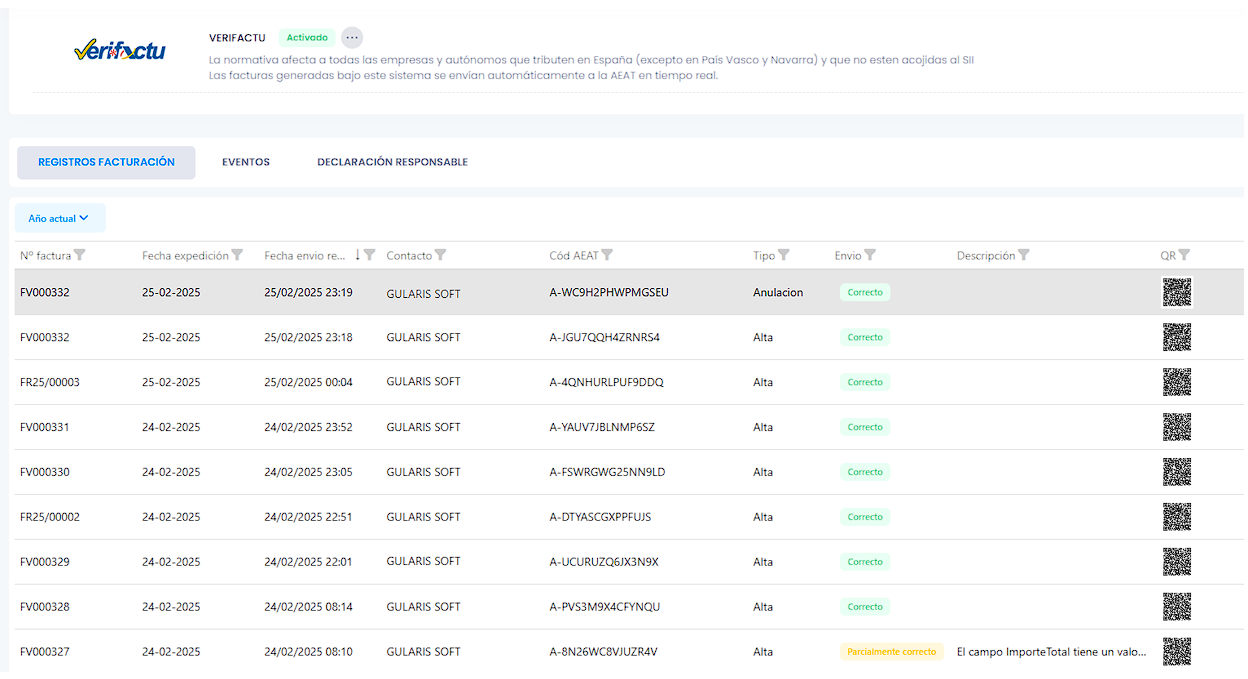
Task: Filter the Envío column
Action: coord(870,255)
